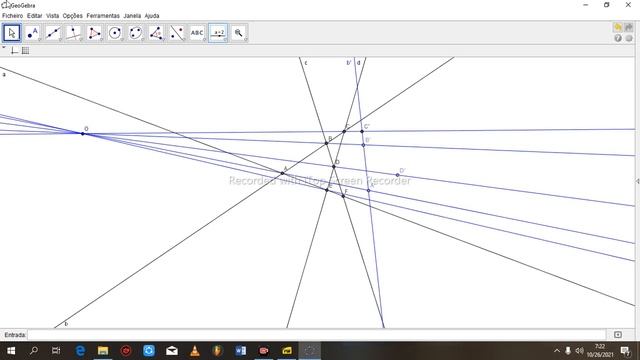Open the Editar menu
Image resolution: width=640 pixels, height=360 pixels.
coord(35,16)
